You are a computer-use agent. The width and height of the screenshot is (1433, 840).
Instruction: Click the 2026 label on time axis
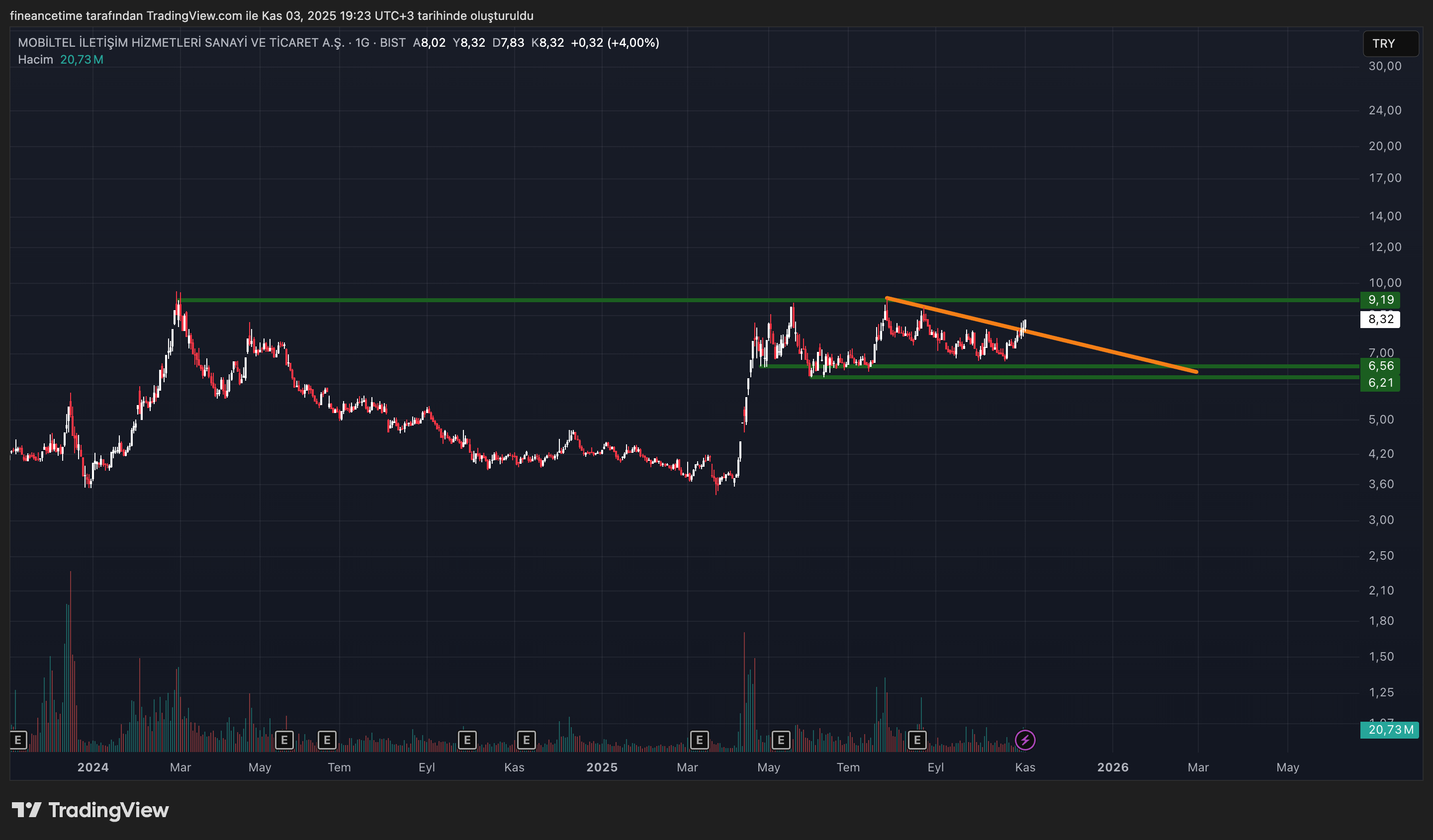tap(1112, 767)
